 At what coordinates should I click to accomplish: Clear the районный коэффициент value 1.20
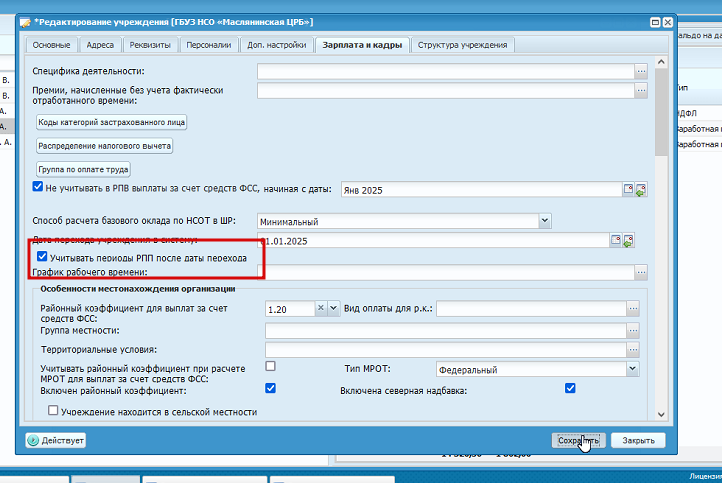click(321, 308)
